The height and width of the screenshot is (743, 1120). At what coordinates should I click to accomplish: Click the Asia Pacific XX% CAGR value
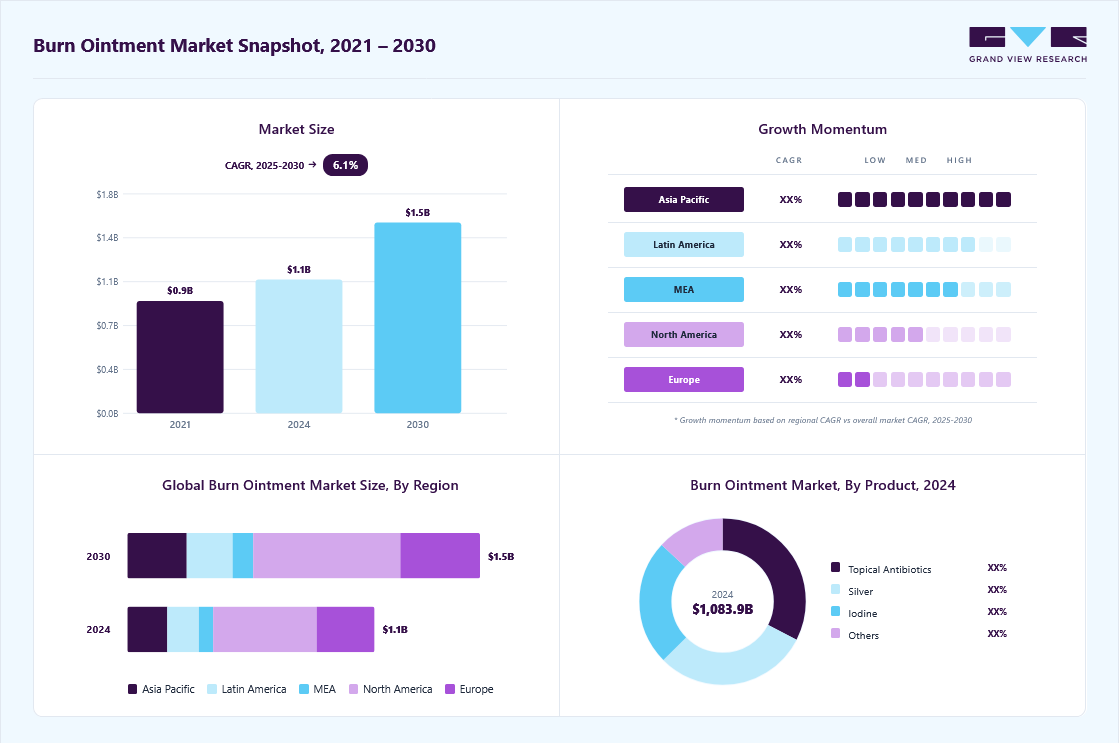click(x=791, y=199)
